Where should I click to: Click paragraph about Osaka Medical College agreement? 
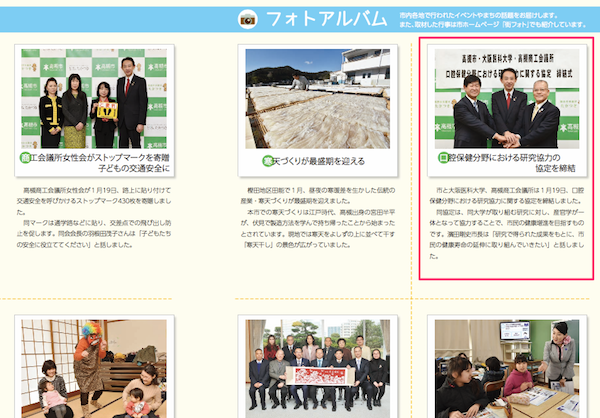coord(507,223)
